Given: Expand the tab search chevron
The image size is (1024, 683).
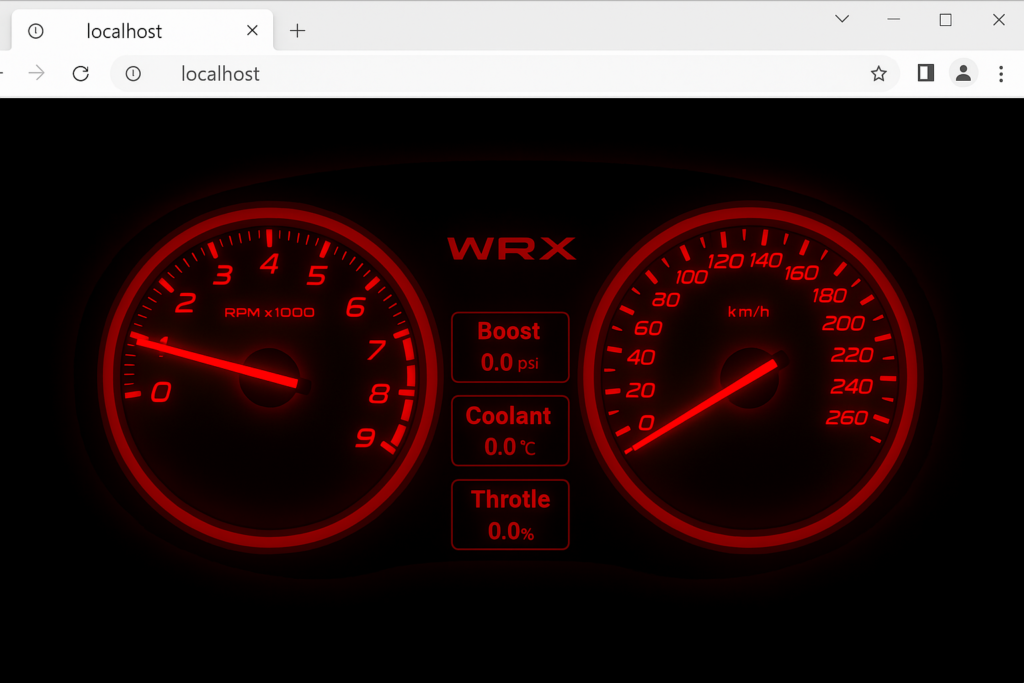Looking at the screenshot, I should coord(842,19).
